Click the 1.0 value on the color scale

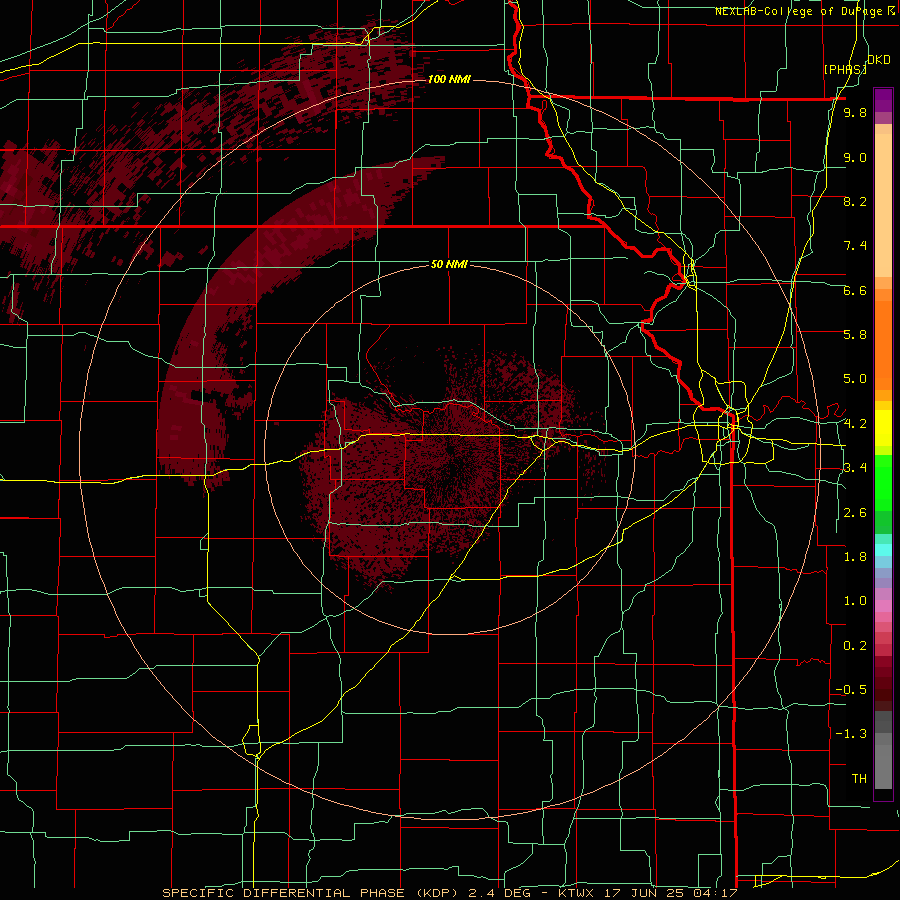click(x=855, y=601)
